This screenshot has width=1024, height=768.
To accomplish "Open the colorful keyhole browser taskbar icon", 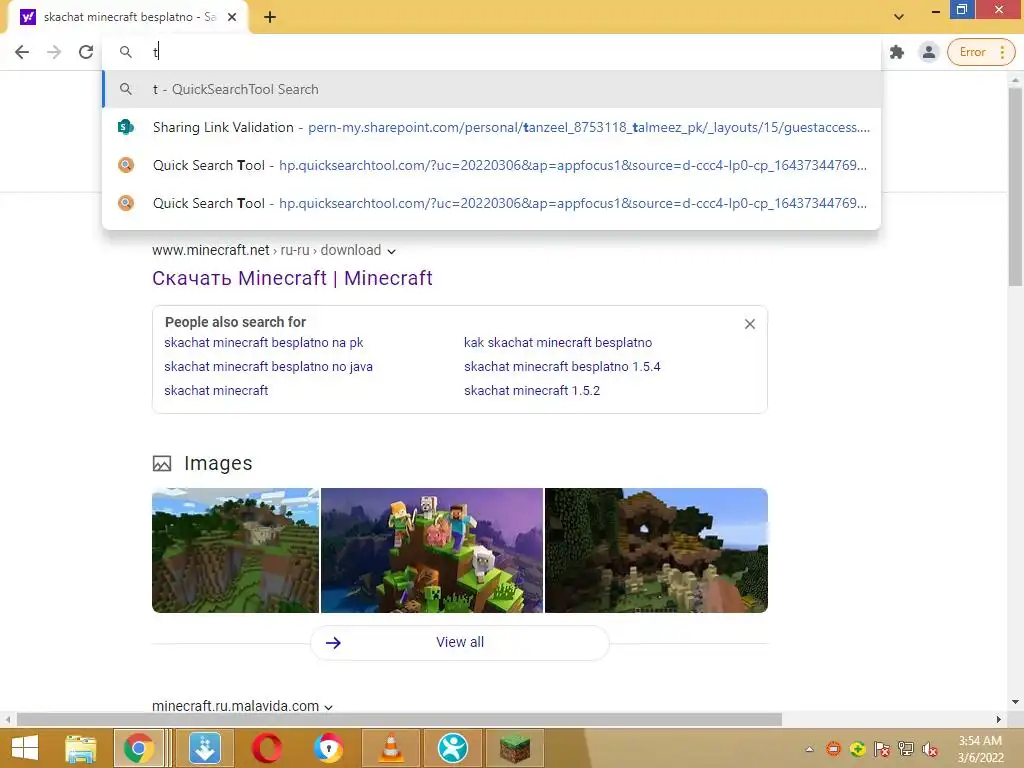I will (328, 748).
